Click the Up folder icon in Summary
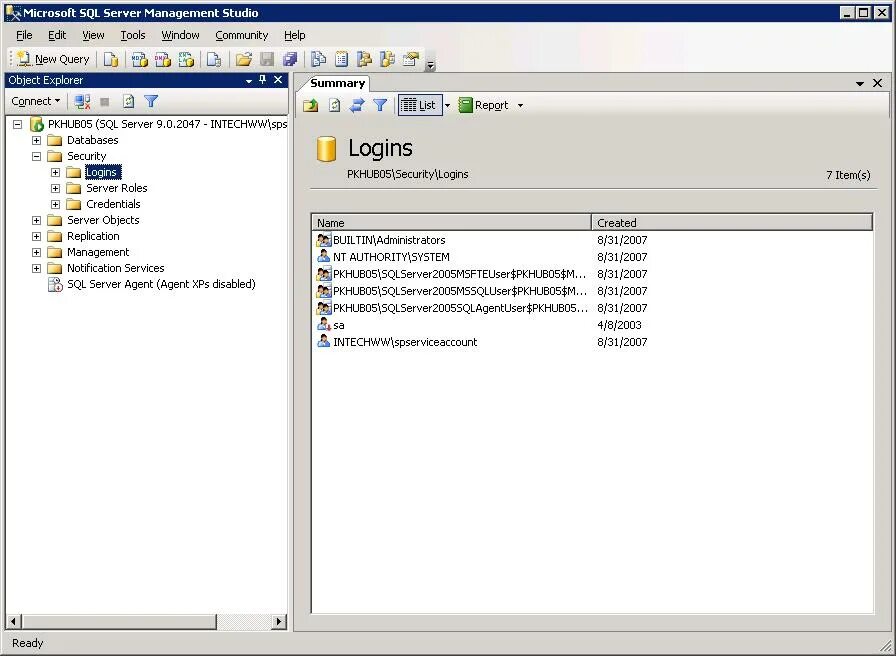This screenshot has width=896, height=656. [x=311, y=105]
